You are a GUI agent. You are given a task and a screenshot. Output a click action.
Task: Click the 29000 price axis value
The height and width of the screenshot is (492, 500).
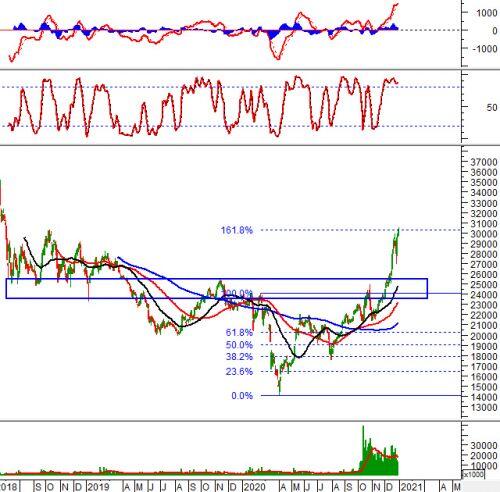click(x=483, y=244)
